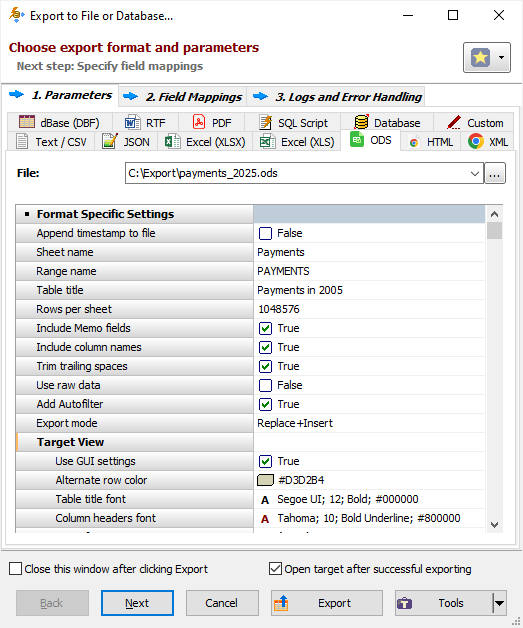Choose the Excel (XLSX) format tab
Image resolution: width=523 pixels, height=628 pixels.
click(205, 142)
